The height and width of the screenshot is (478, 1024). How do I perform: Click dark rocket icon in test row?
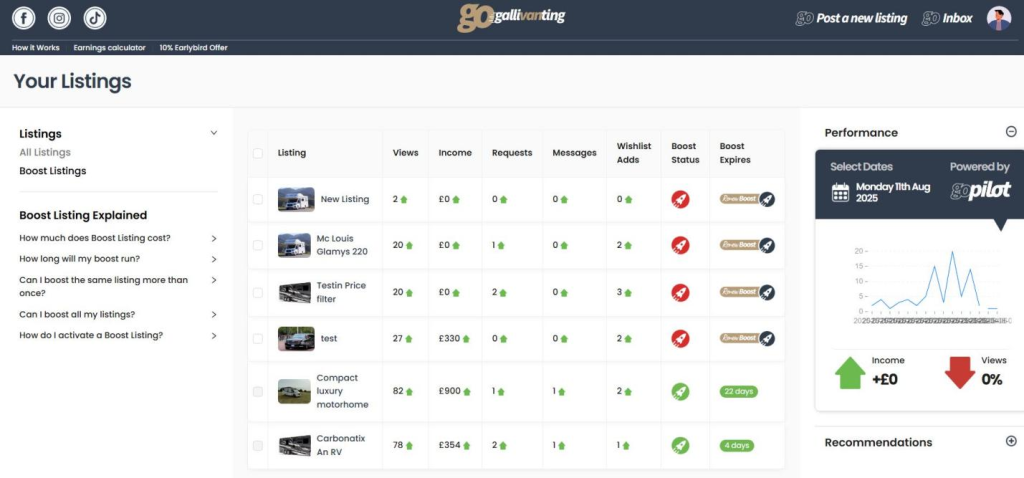point(767,338)
